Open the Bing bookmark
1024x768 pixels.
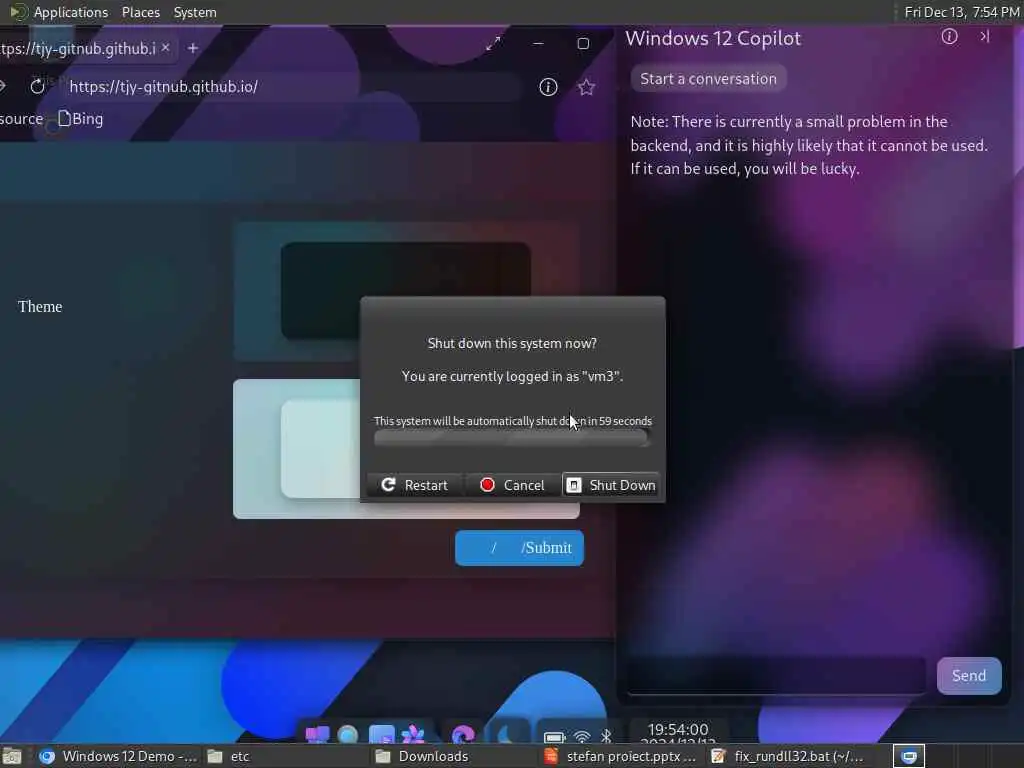tap(81, 119)
